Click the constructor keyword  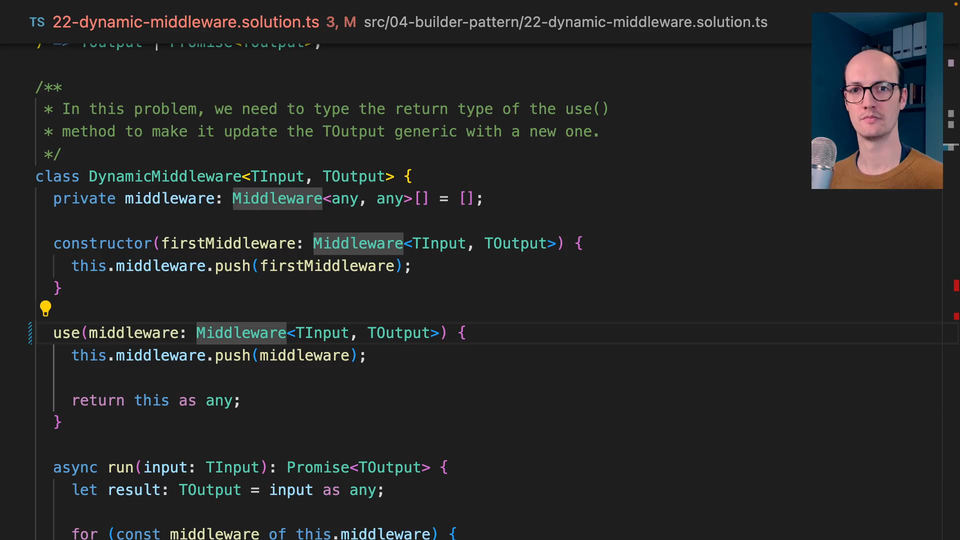tap(103, 243)
